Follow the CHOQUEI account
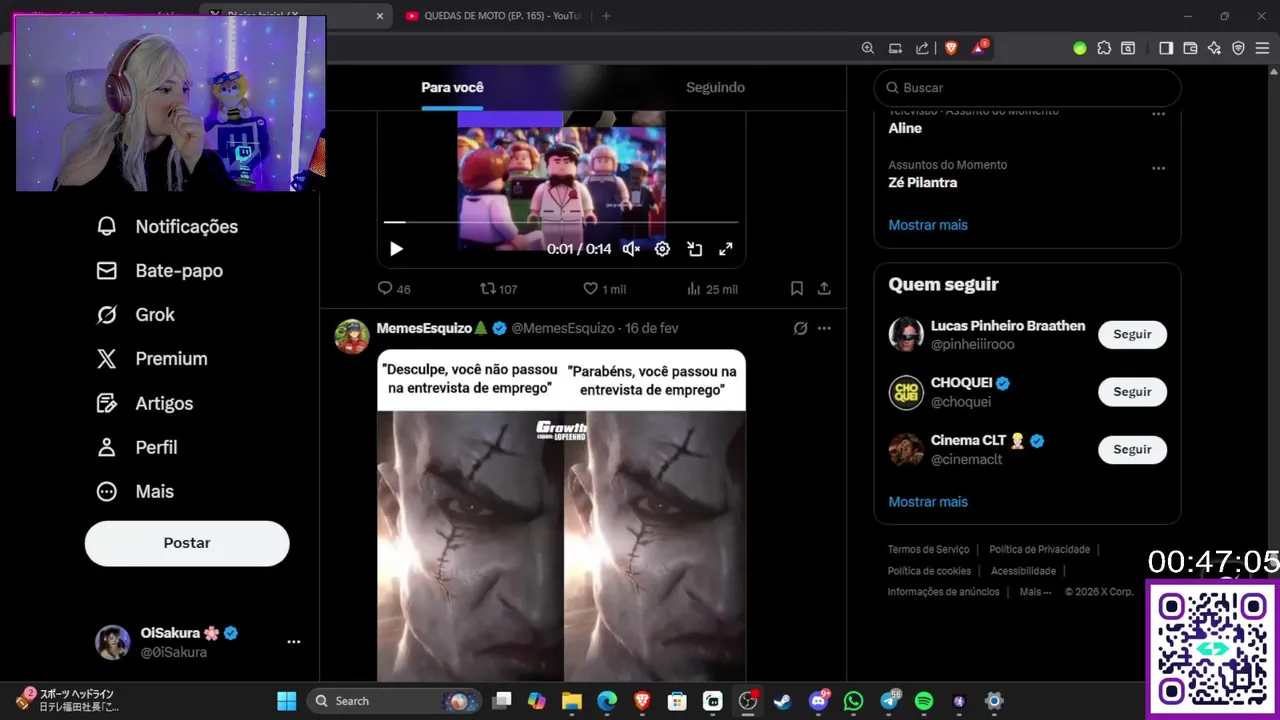The height and width of the screenshot is (720, 1280). 1132,392
